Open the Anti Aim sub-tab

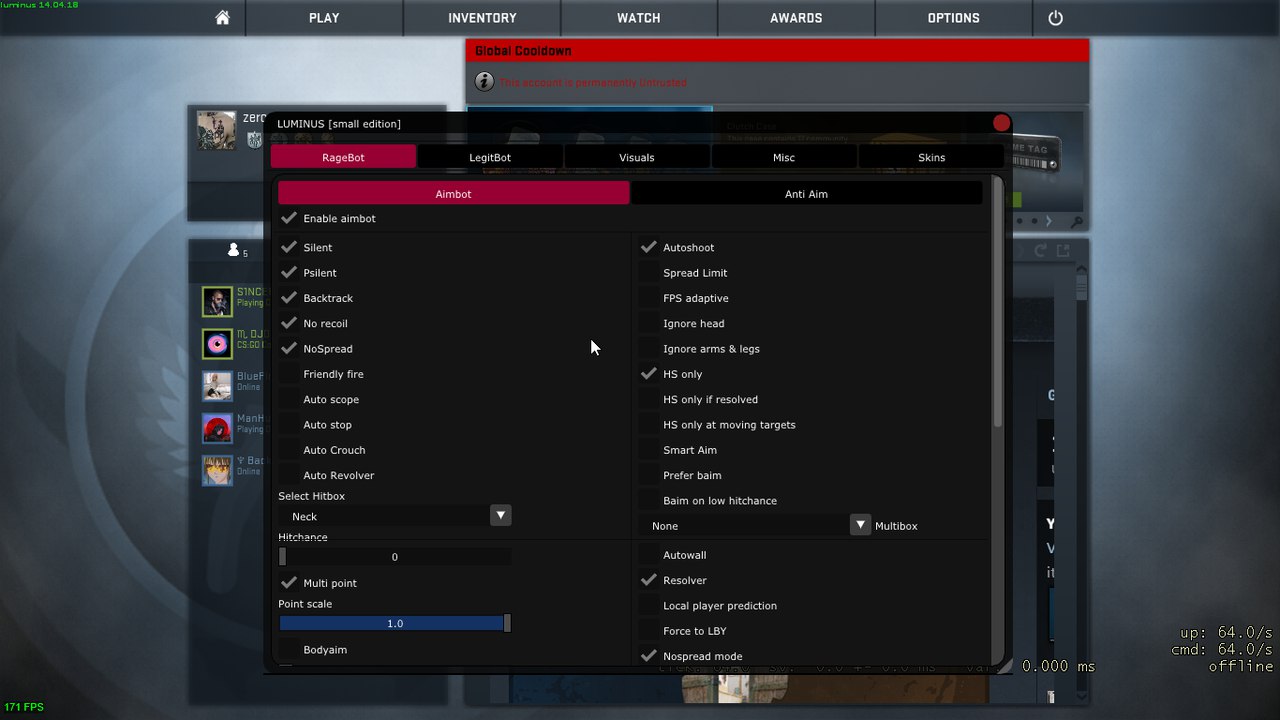point(806,194)
